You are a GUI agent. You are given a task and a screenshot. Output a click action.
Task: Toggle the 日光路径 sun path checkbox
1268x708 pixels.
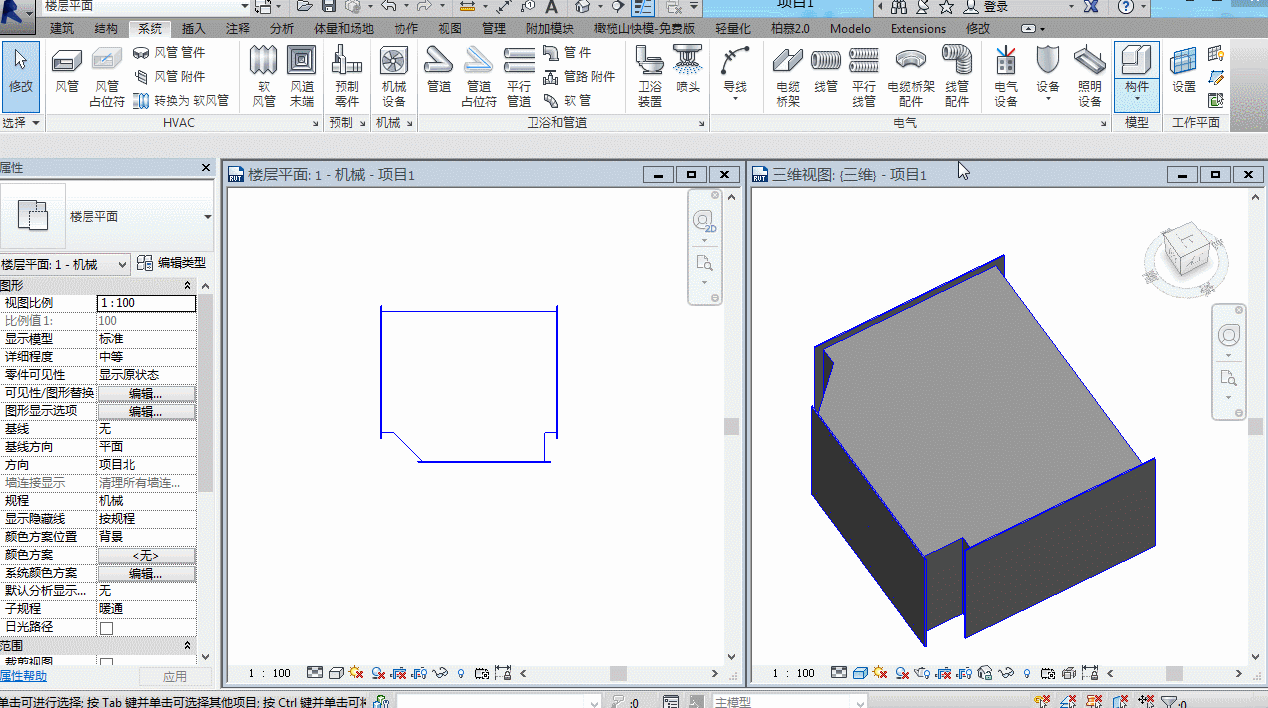106,627
